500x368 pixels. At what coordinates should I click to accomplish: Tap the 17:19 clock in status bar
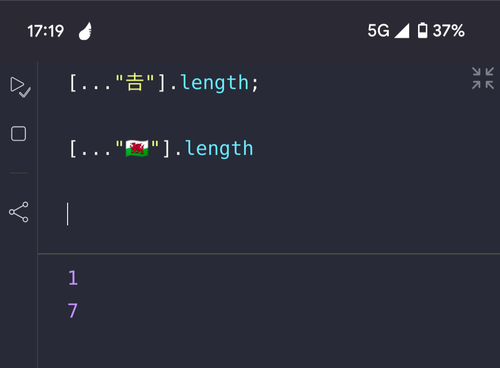coord(45,31)
